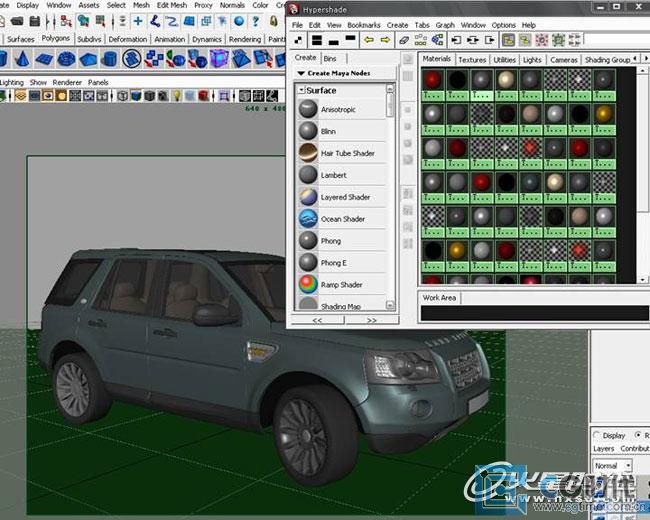650x520 pixels.
Task: Collapse the Create Maya Nodes section
Action: click(x=301, y=73)
